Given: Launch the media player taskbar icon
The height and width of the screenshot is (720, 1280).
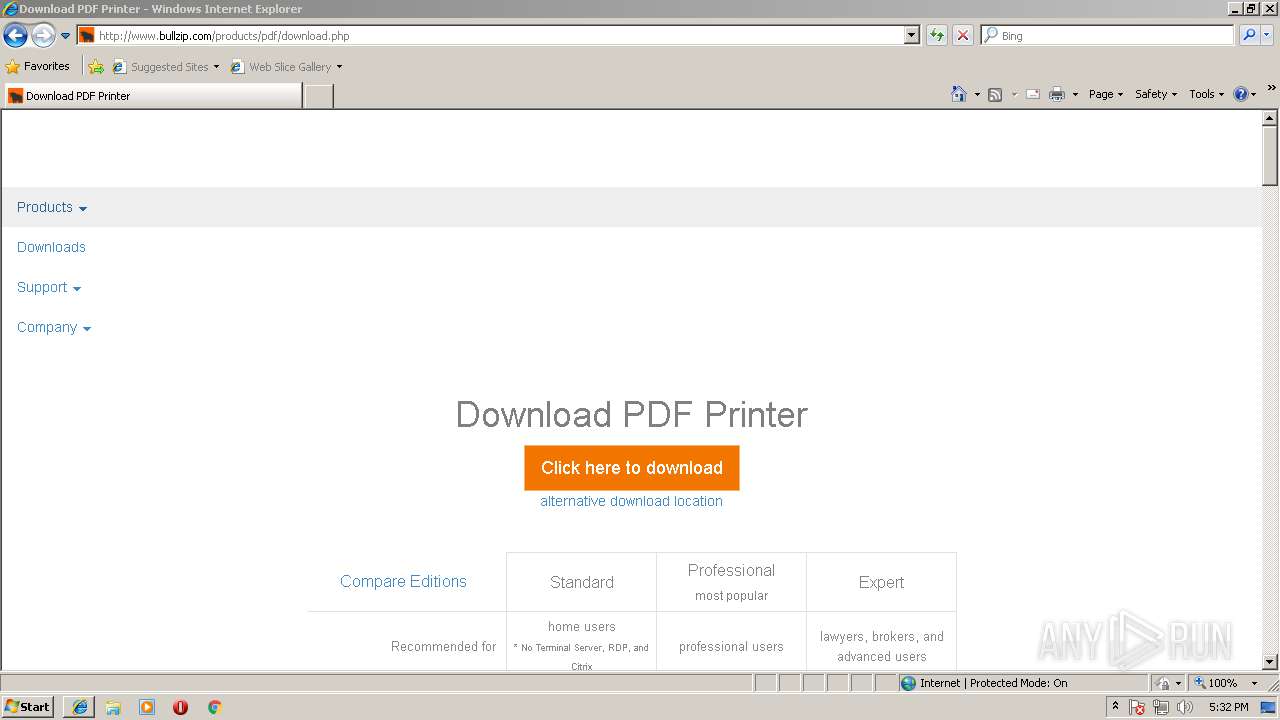Looking at the screenshot, I should 147,707.
